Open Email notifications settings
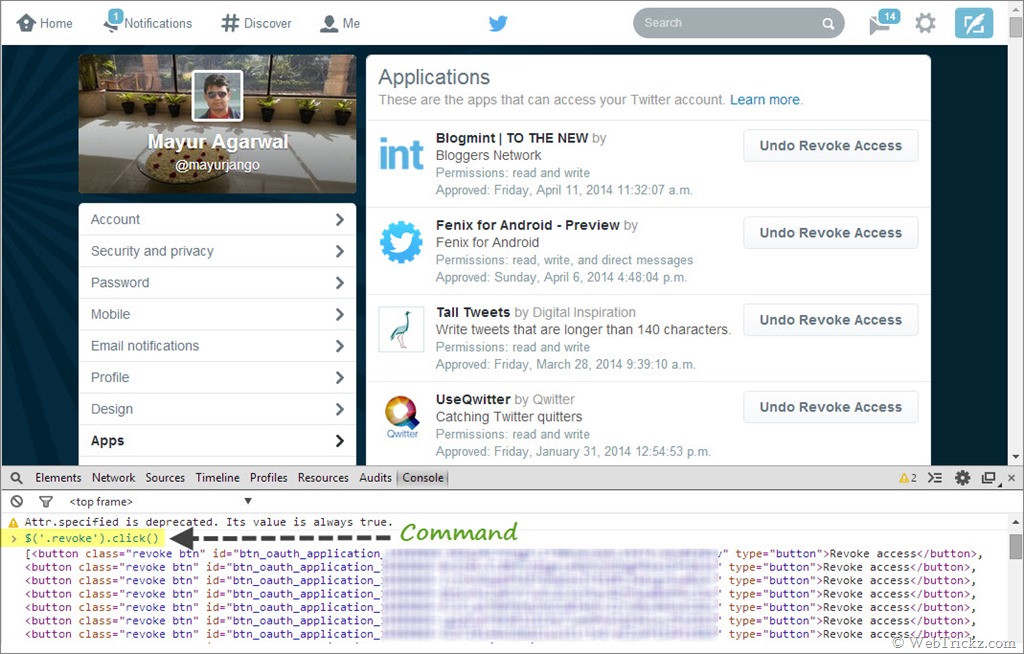The width and height of the screenshot is (1024, 654). click(217, 346)
